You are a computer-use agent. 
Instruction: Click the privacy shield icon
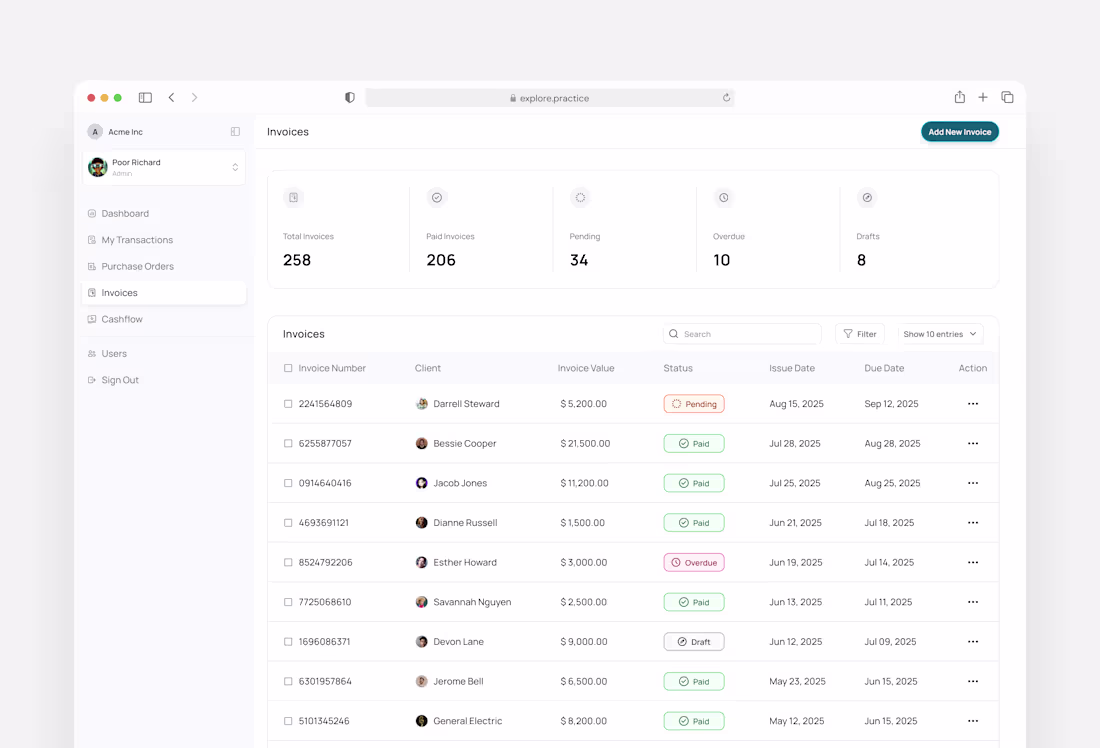[349, 98]
